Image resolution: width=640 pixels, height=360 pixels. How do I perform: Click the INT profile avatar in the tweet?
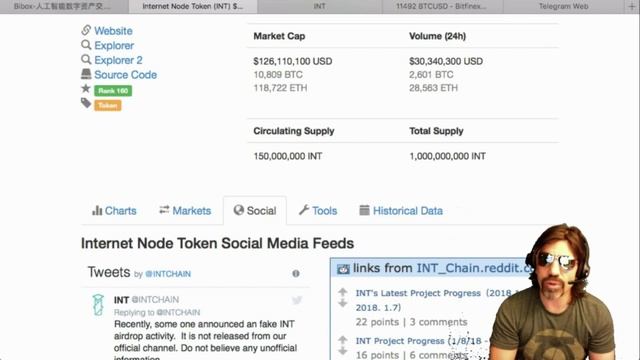98,305
